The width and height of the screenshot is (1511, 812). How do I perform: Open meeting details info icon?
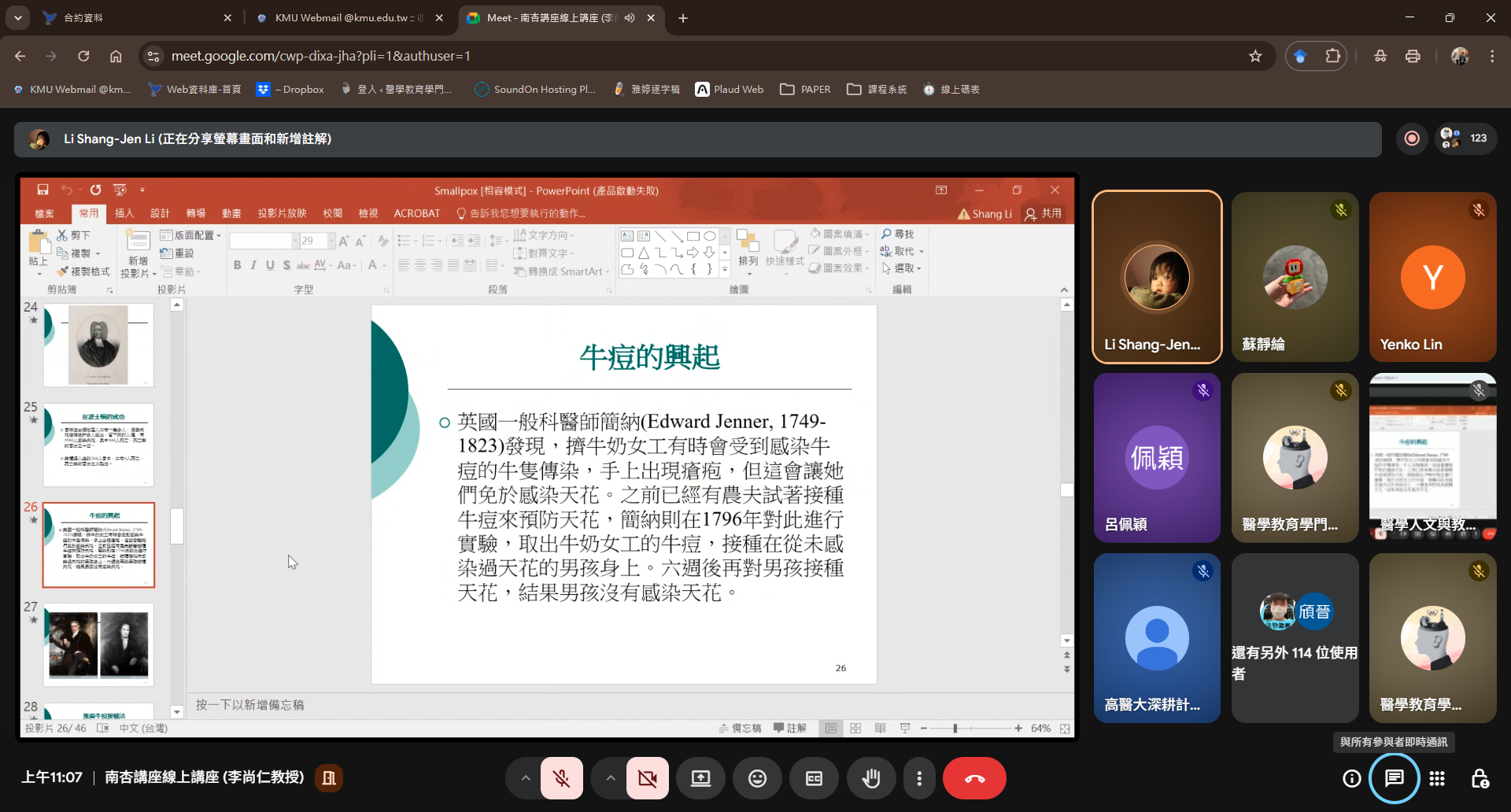point(1351,778)
